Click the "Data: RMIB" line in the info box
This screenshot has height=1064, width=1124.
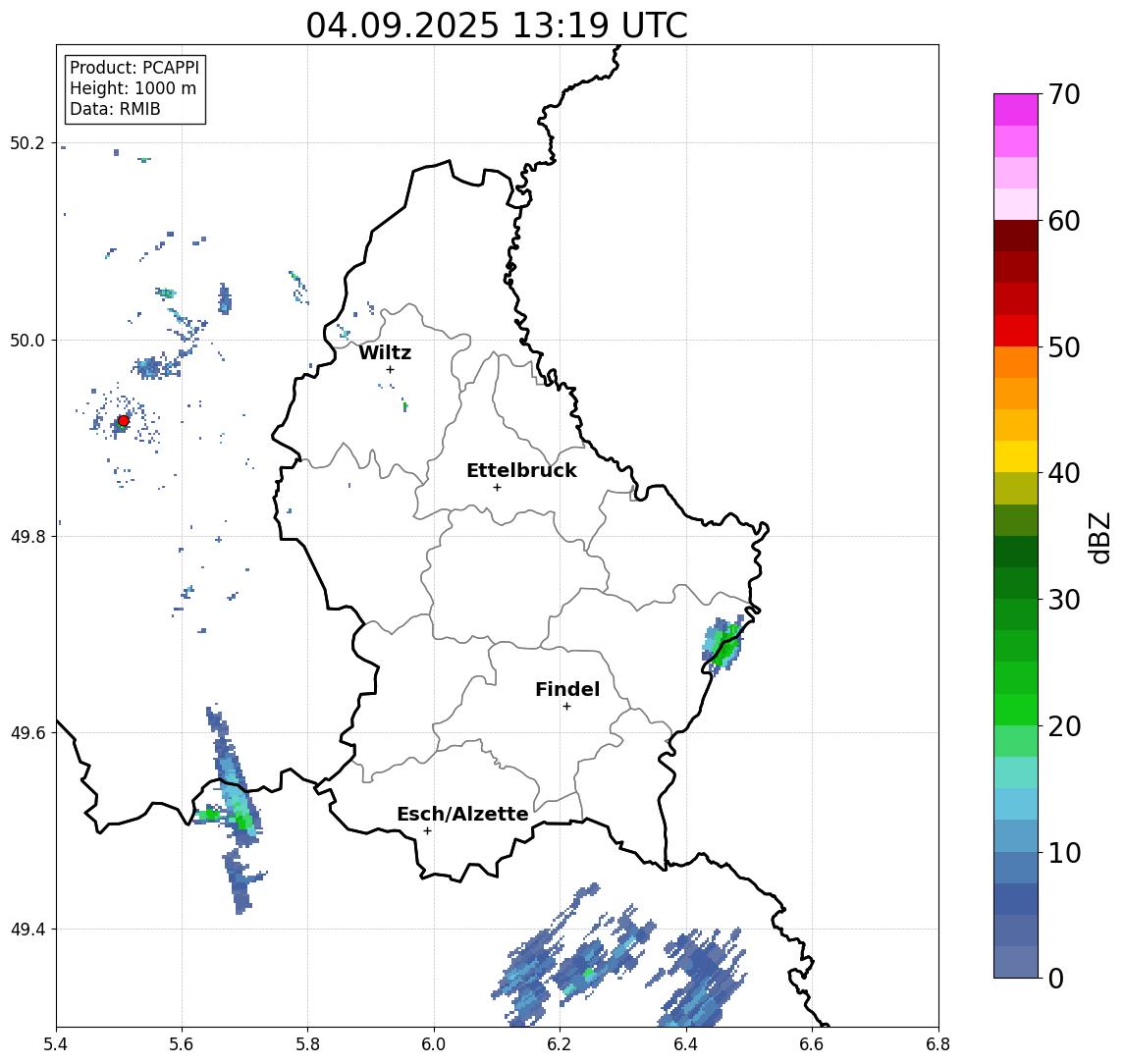click(x=115, y=109)
